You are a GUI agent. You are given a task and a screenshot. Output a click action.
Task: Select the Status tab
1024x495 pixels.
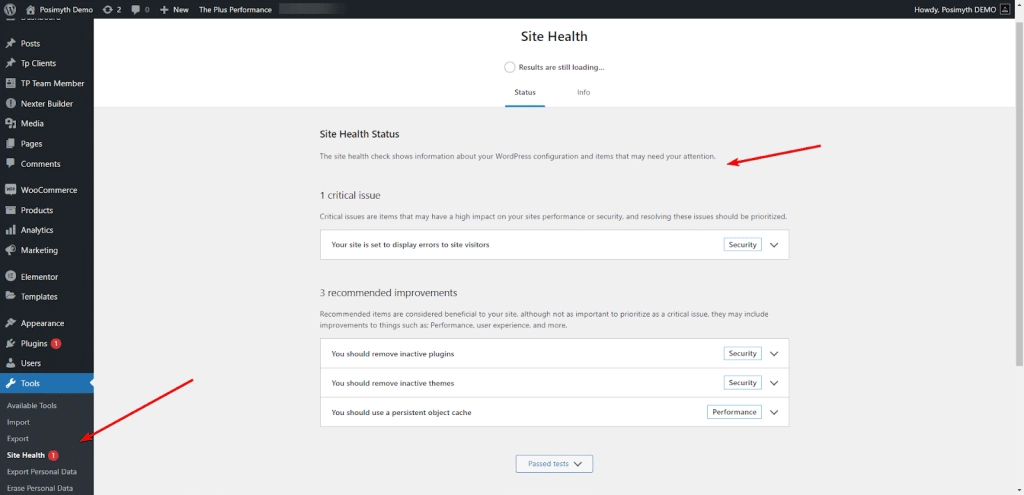coord(524,93)
